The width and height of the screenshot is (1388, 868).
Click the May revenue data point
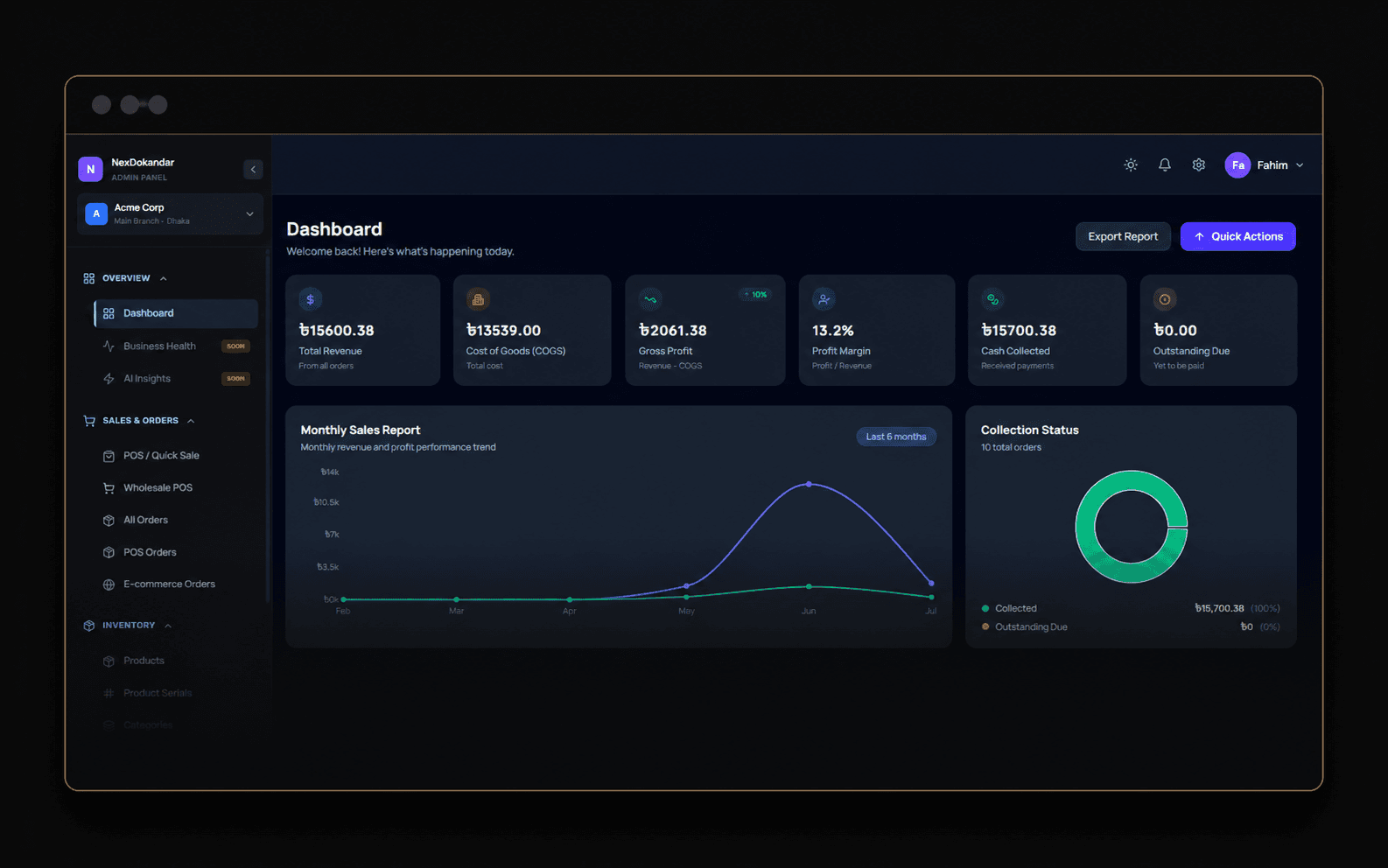[x=687, y=585]
